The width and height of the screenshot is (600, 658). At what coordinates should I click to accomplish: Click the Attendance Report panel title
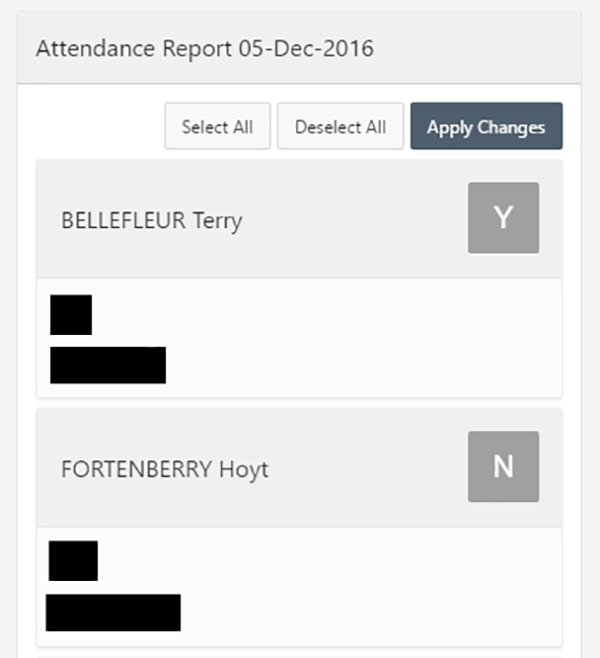pyautogui.click(x=205, y=48)
